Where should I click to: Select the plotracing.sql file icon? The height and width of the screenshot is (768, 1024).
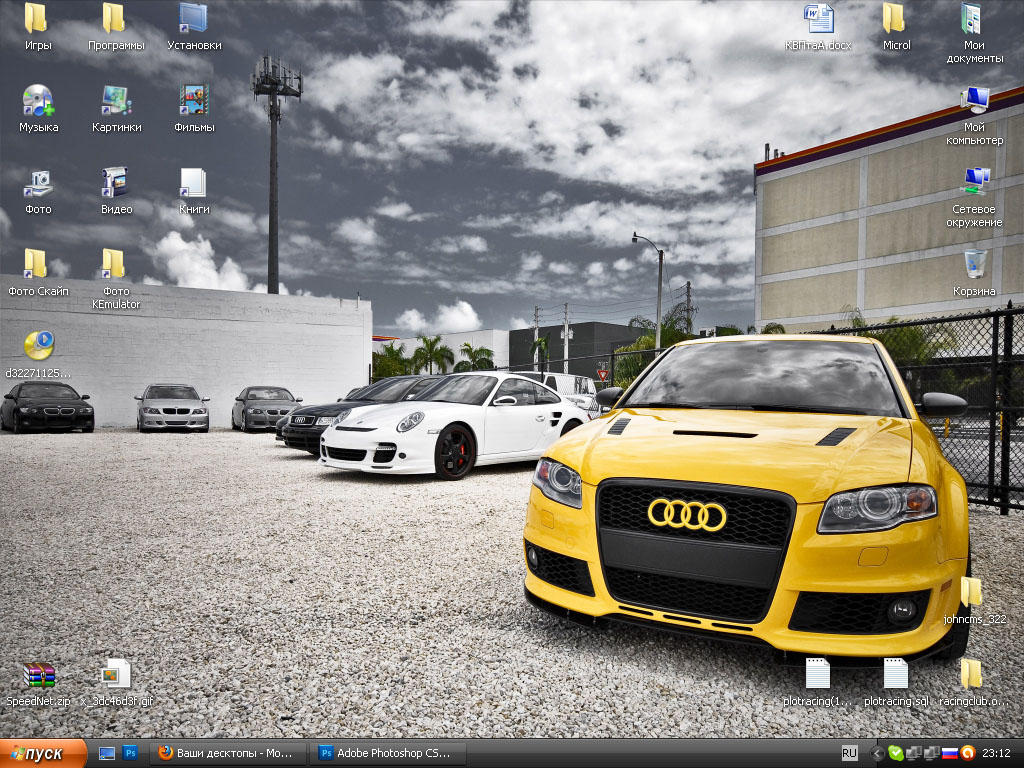[x=896, y=674]
